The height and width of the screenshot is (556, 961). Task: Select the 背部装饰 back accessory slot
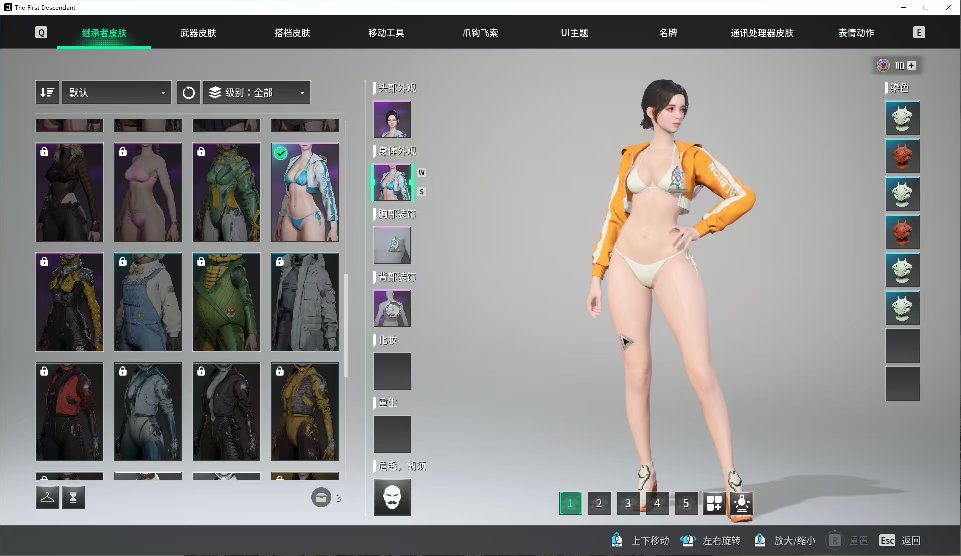point(392,308)
